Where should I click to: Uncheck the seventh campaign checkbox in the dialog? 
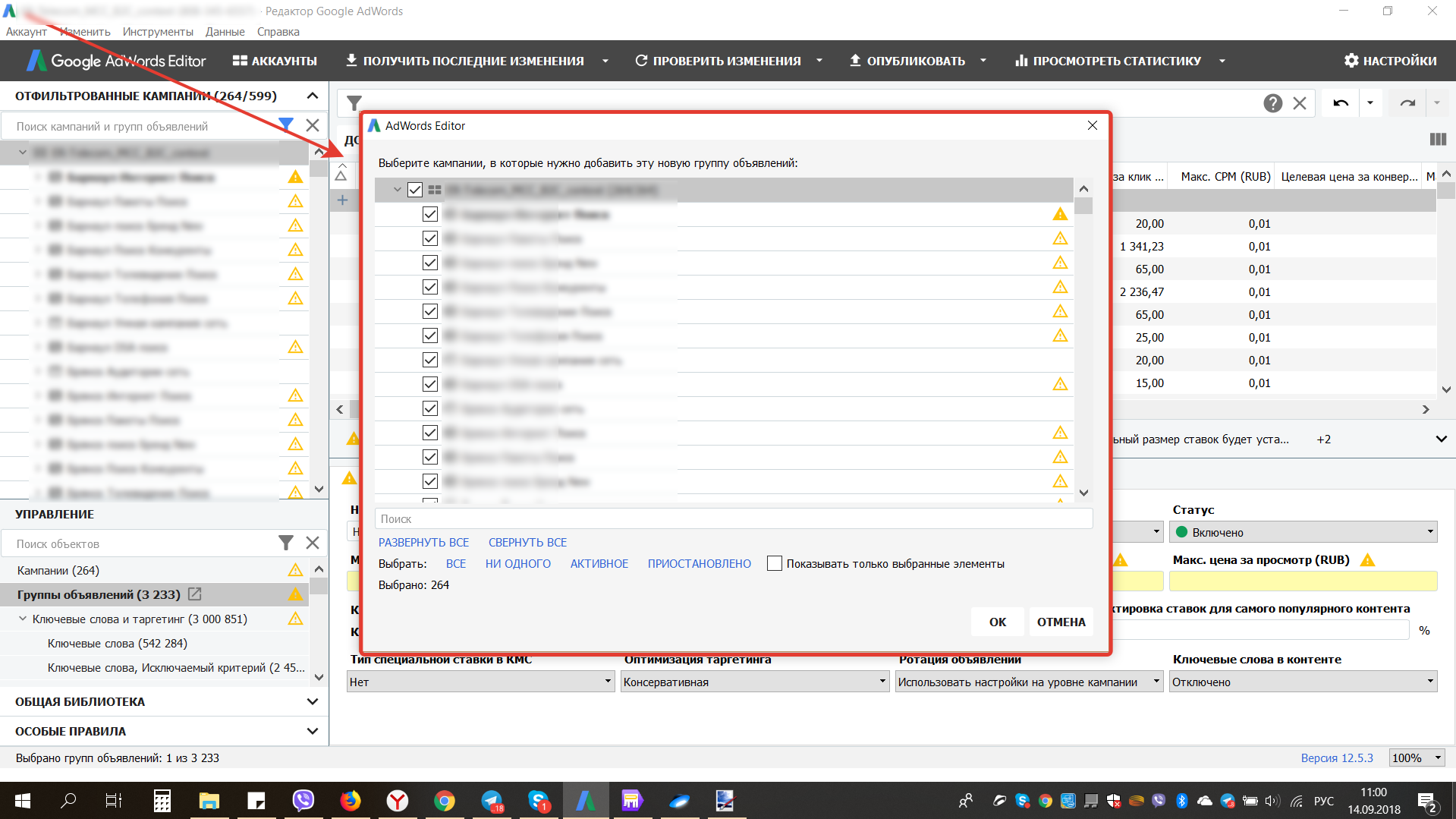pyautogui.click(x=430, y=360)
